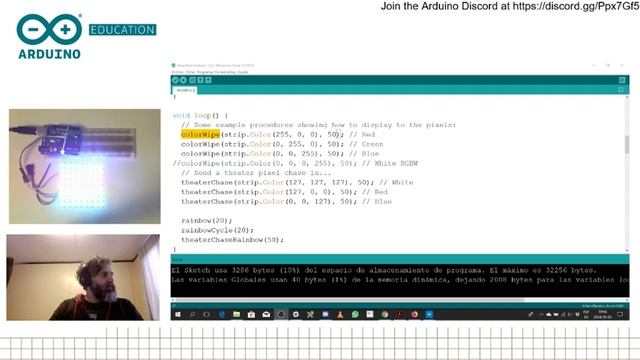
Task: Open the Microsoft Store taskbar icon
Action: tap(251, 314)
